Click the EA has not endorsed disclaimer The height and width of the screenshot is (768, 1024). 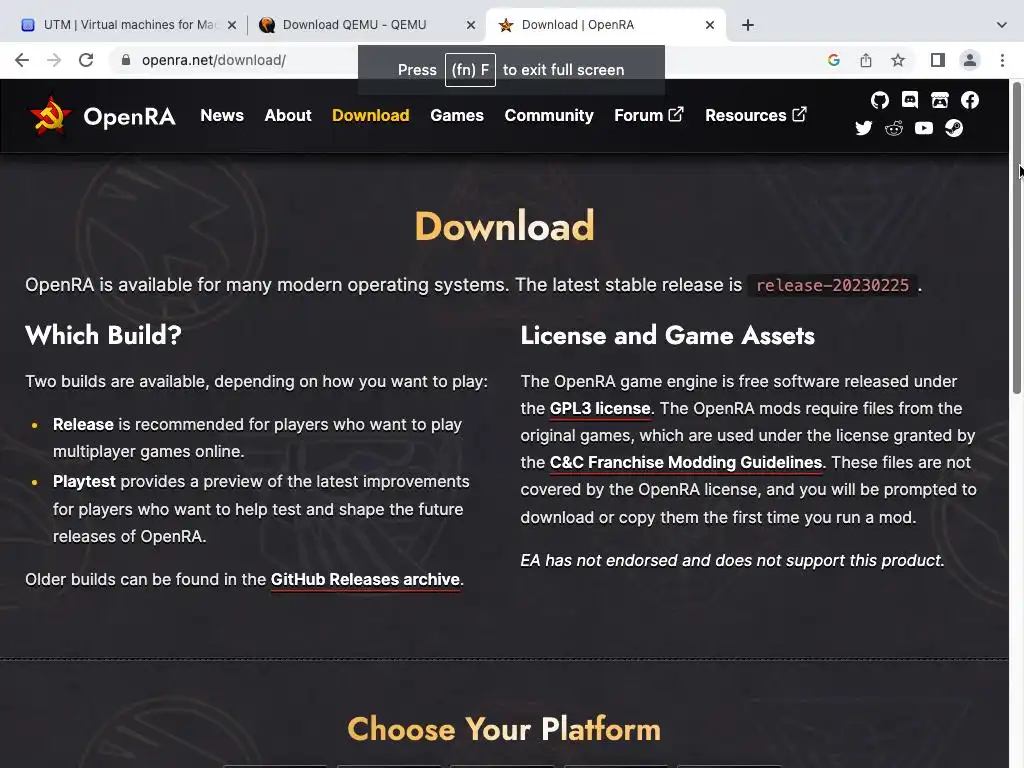(732, 560)
